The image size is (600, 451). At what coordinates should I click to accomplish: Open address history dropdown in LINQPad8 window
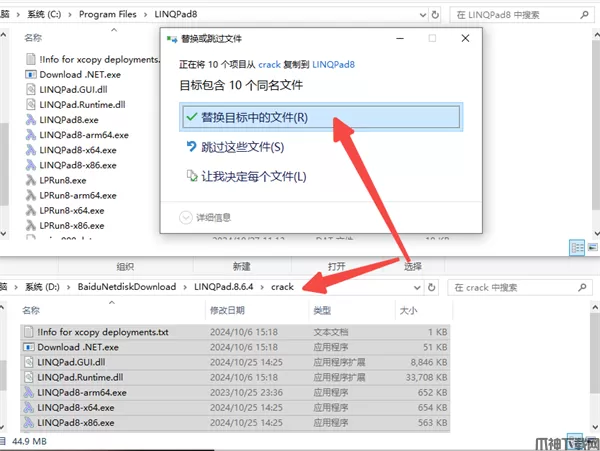(x=423, y=15)
